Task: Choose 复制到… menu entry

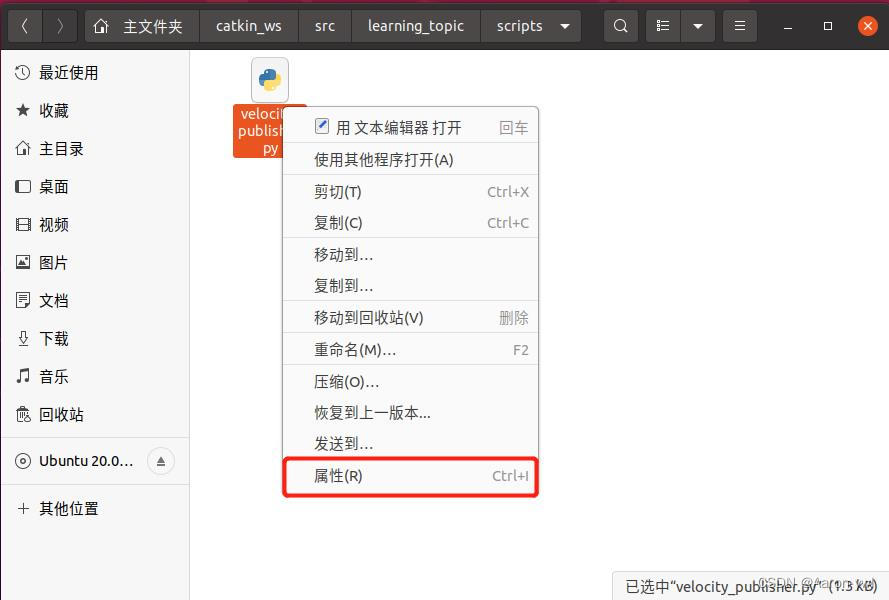Action: pos(410,286)
